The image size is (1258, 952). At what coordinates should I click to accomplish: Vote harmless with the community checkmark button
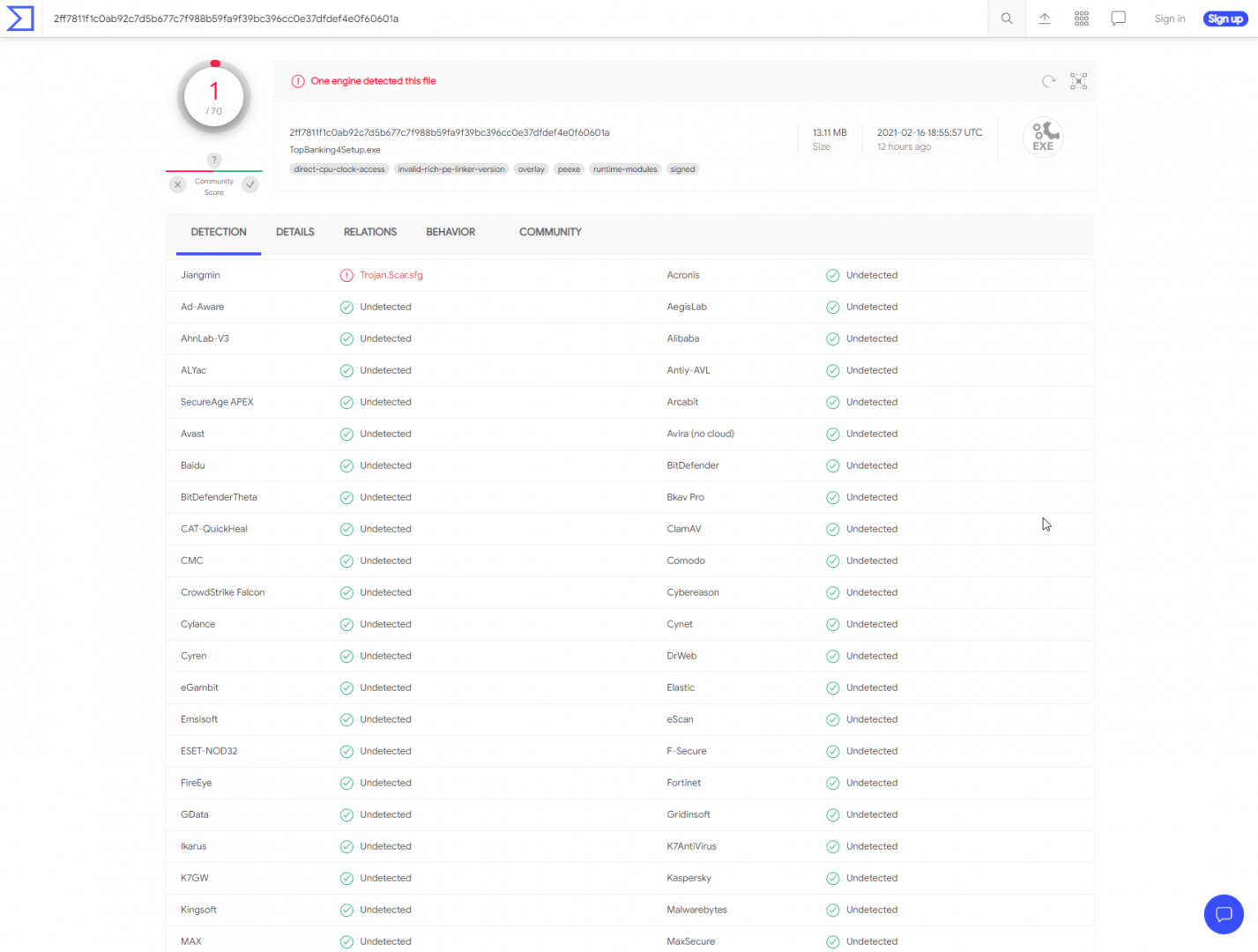click(250, 184)
